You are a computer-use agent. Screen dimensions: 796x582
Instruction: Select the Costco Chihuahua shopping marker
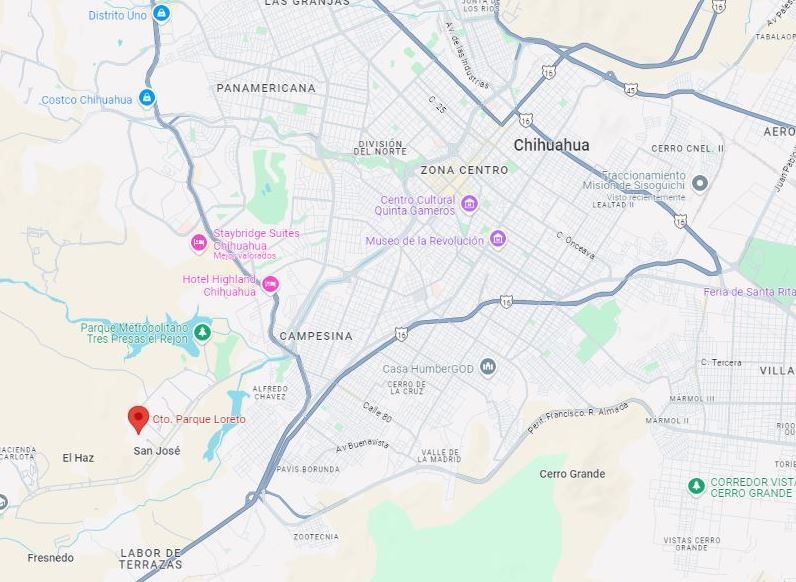(147, 96)
